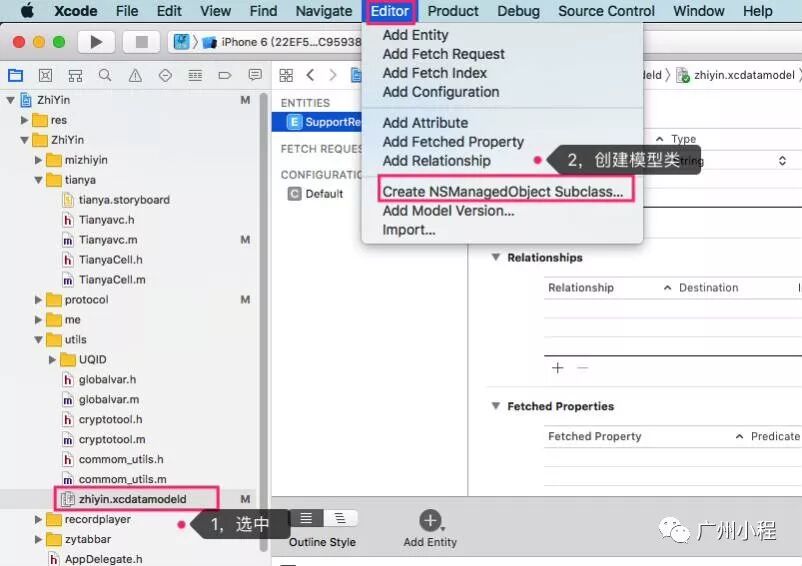Expand the mizhiyin folder
The height and width of the screenshot is (566, 802).
pyautogui.click(x=38, y=160)
